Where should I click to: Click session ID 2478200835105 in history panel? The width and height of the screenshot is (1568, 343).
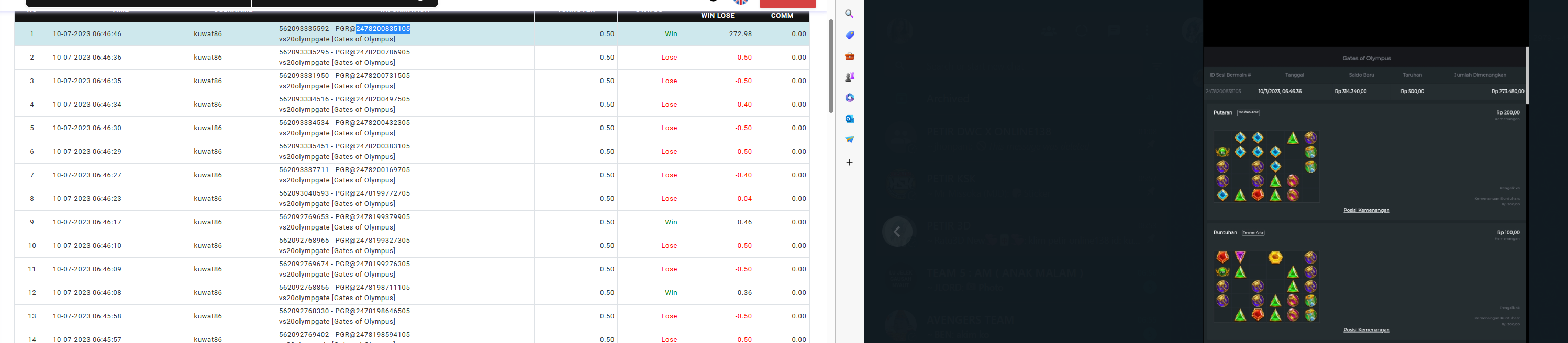1223,91
